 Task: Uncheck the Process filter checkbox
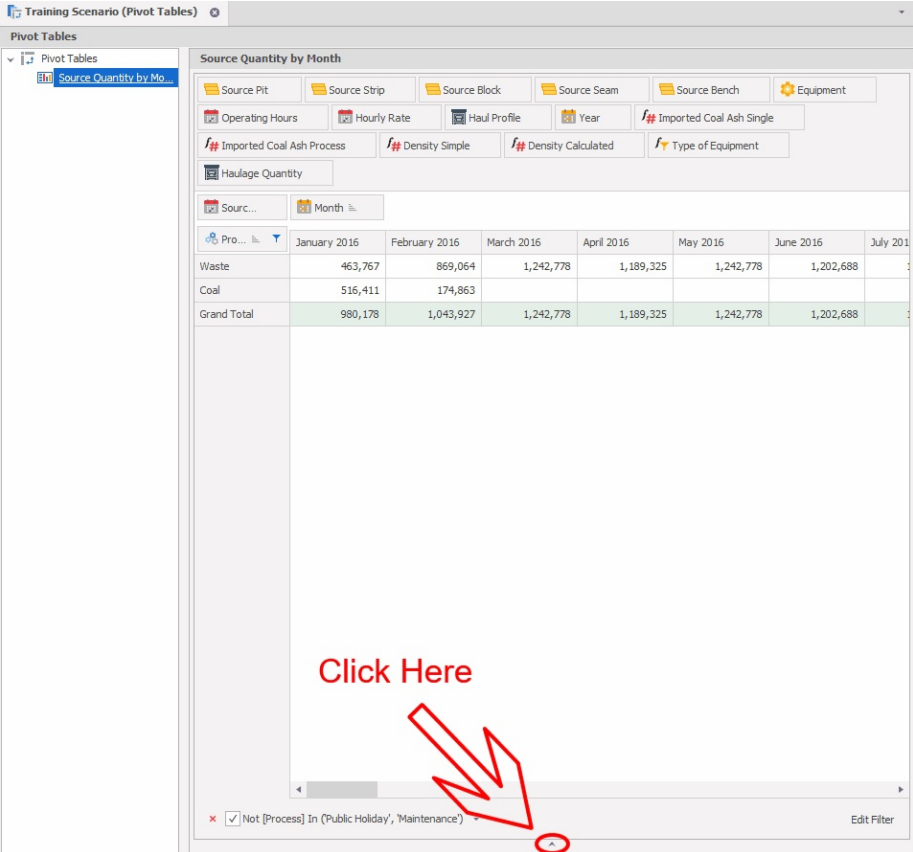(233, 819)
